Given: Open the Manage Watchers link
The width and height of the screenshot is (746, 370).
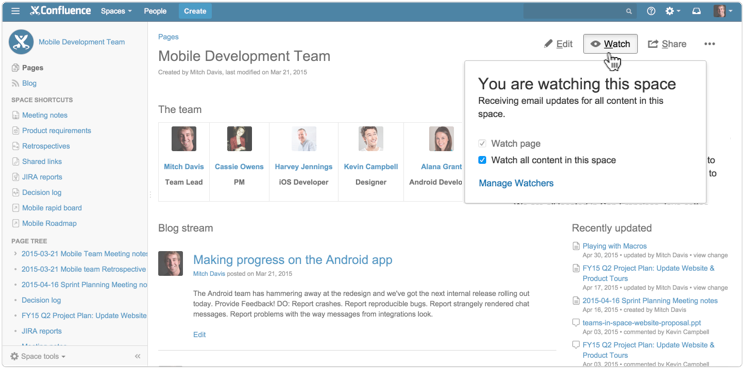Looking at the screenshot, I should 516,183.
